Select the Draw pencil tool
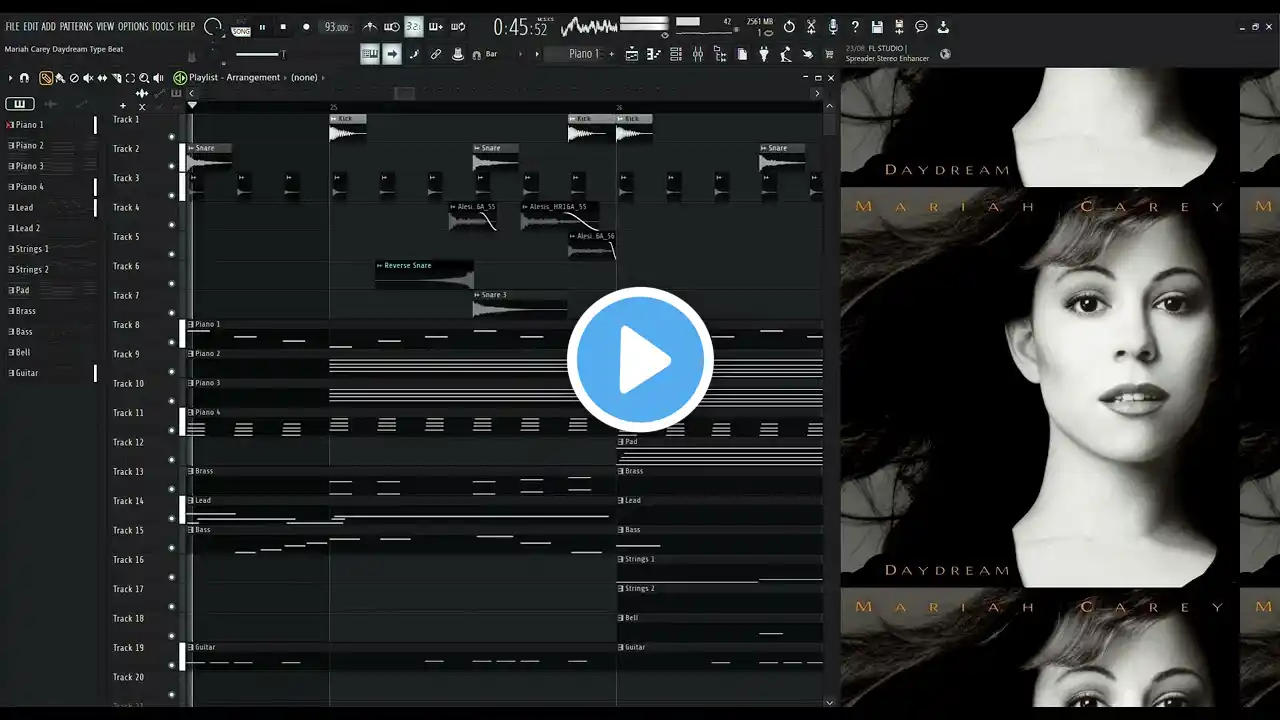The width and height of the screenshot is (1280, 720). click(x=46, y=78)
